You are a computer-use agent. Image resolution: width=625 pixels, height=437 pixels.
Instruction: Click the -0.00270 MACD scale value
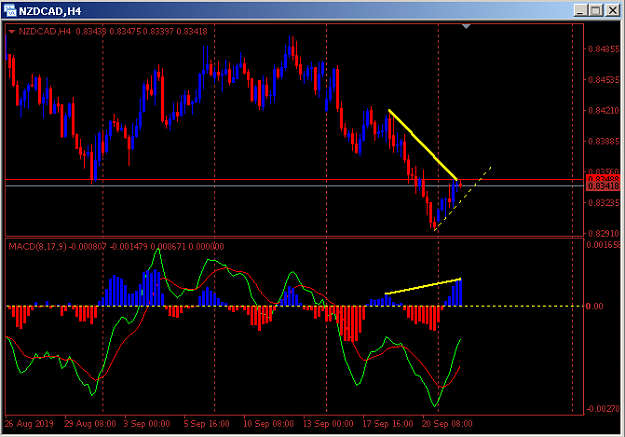(603, 409)
